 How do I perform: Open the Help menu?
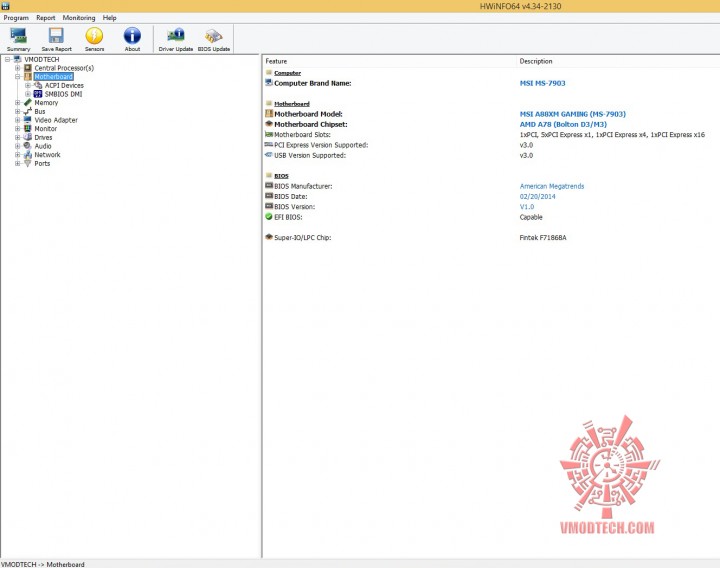coord(109,18)
